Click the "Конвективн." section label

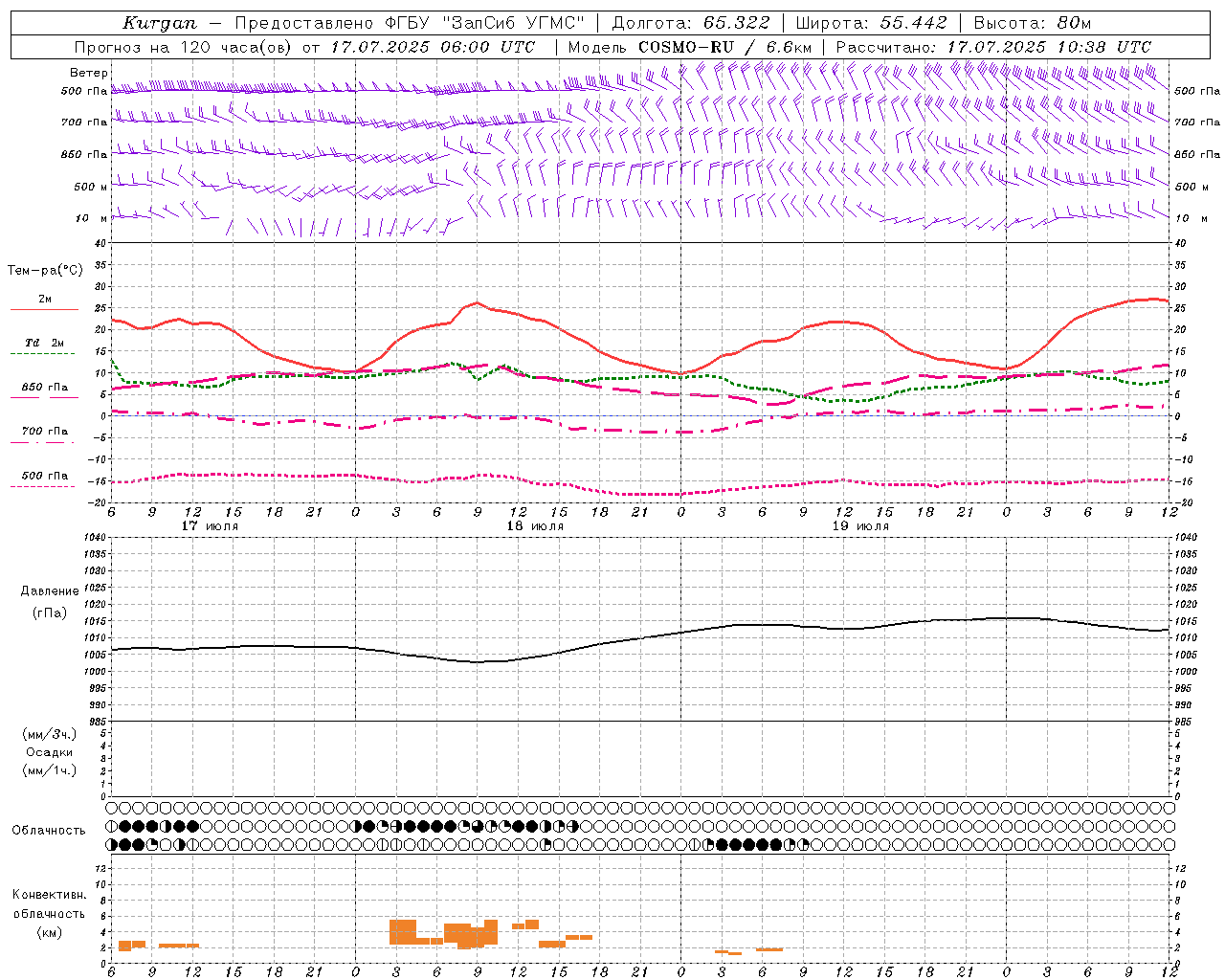tap(49, 895)
